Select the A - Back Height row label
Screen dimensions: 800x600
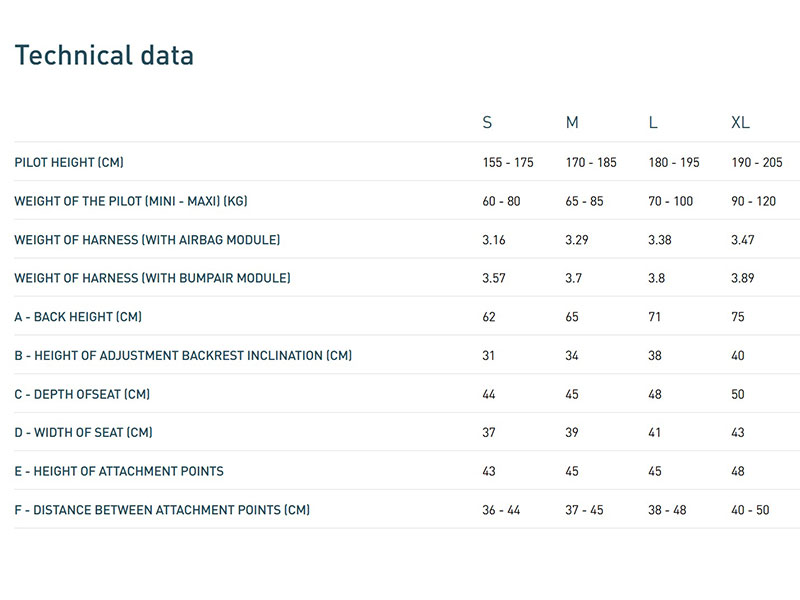coord(78,317)
